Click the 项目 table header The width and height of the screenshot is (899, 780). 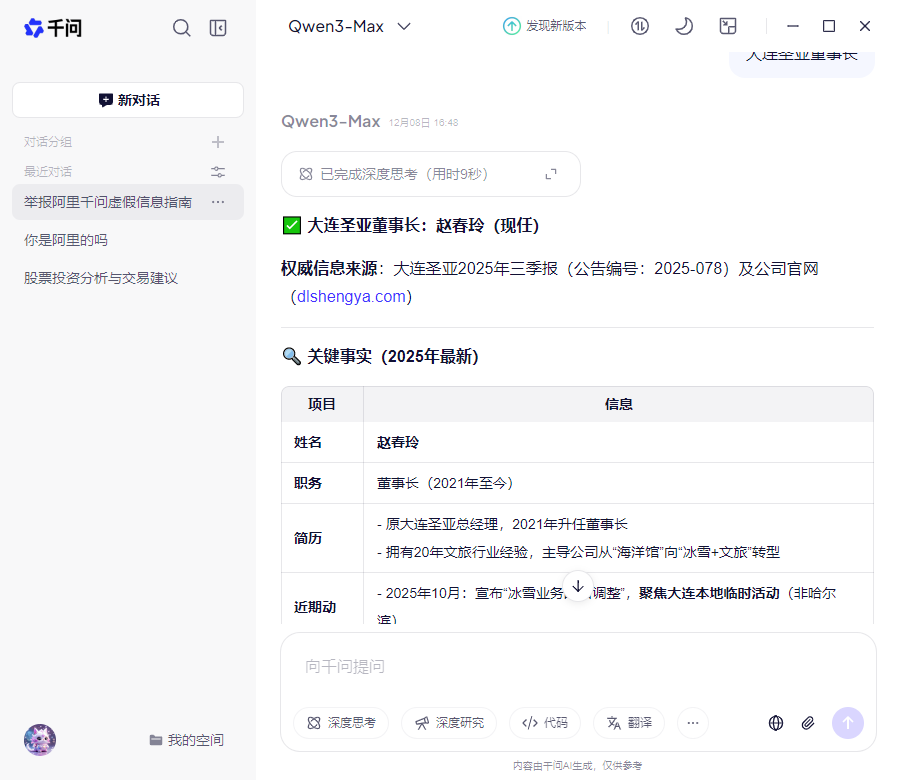click(322, 404)
